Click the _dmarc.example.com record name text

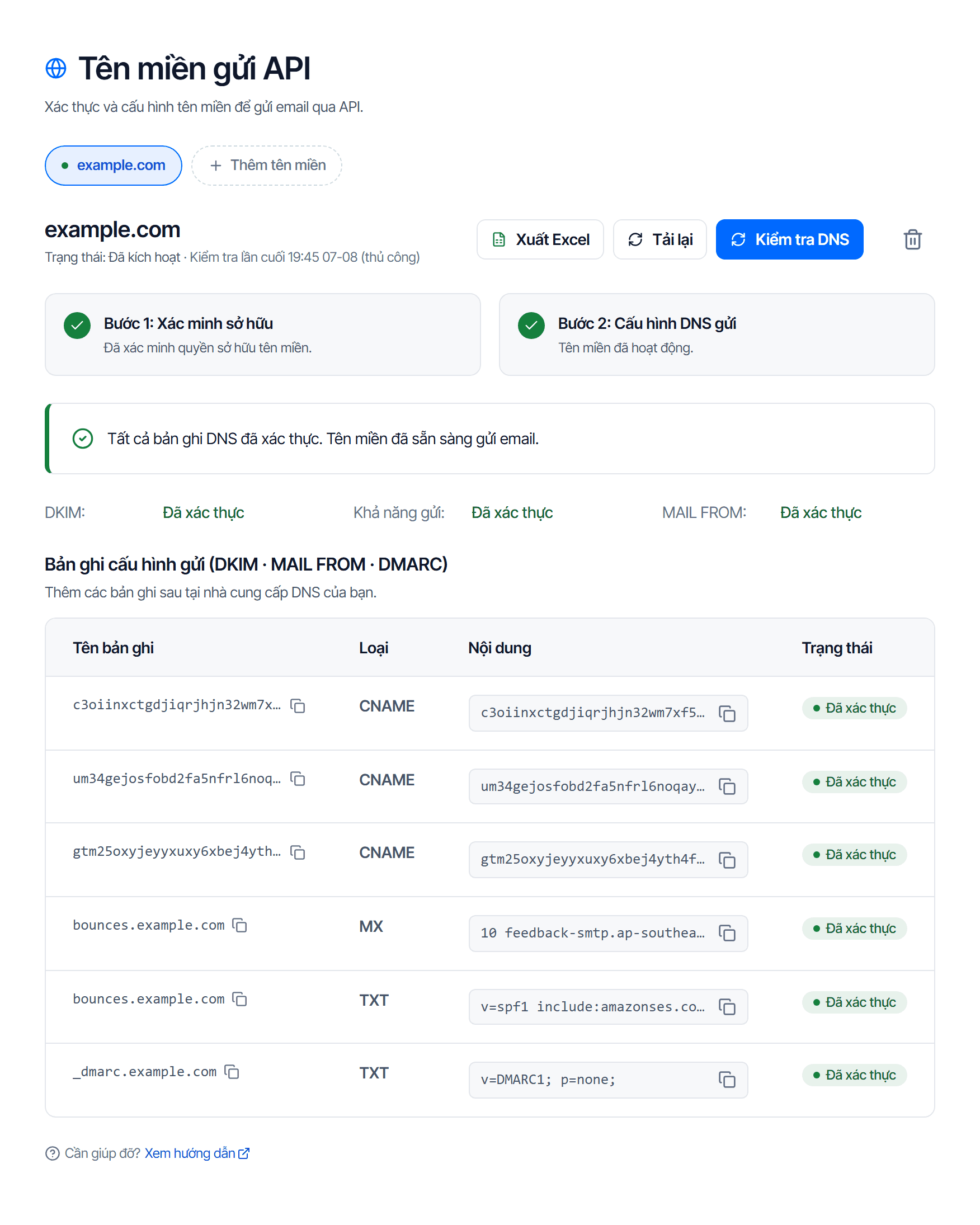click(x=144, y=1072)
